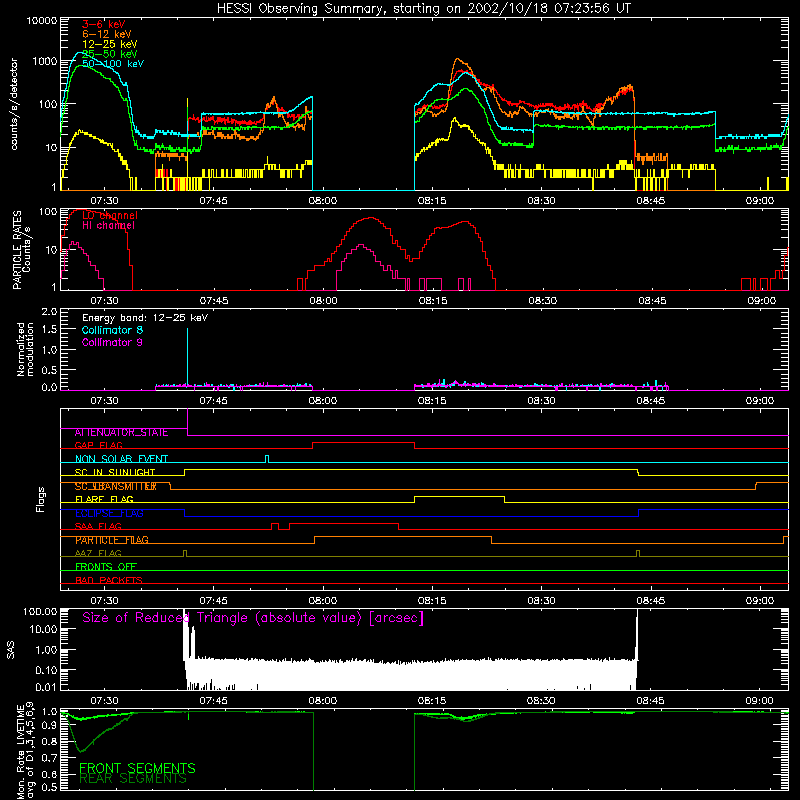
Task: Click '07:45' time label under modulation panel
Action: point(213,401)
